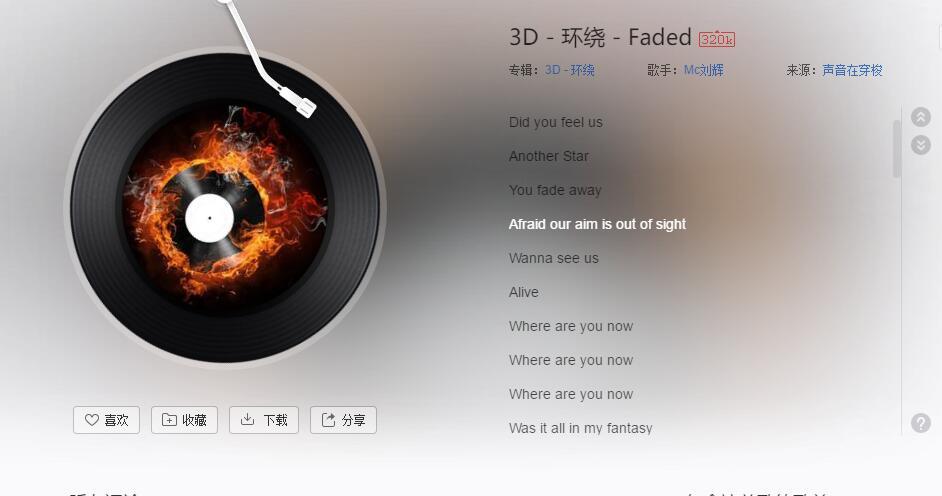942x496 pixels.
Task: Click the lyrics panel scrollbar thumb
Action: [896, 148]
